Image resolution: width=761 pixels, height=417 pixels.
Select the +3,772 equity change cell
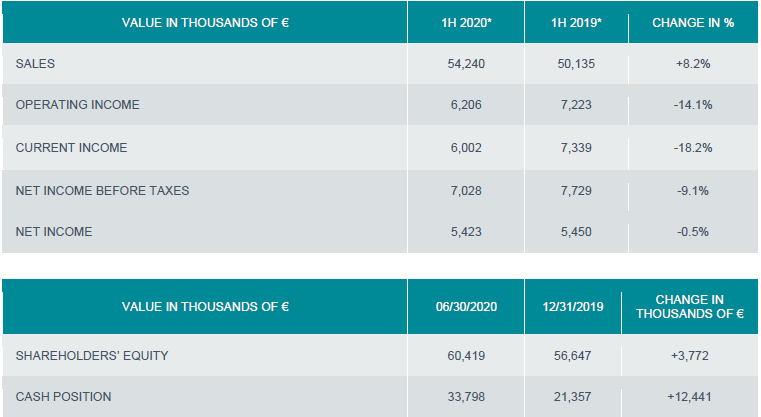pyautogui.click(x=692, y=354)
